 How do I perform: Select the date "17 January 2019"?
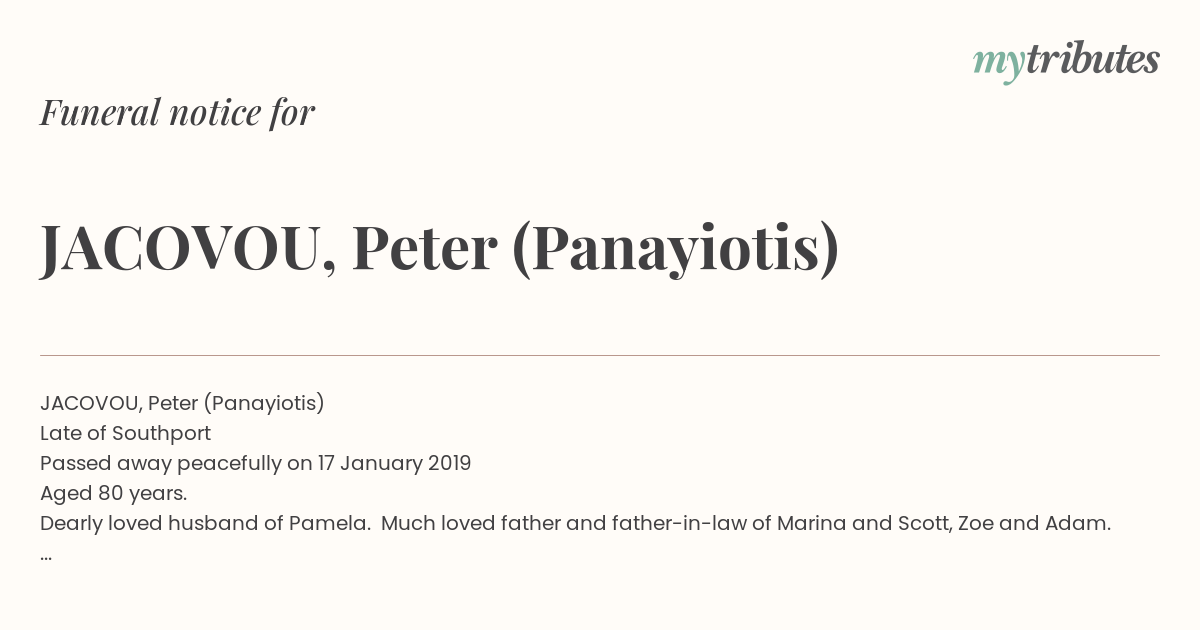coord(394,463)
